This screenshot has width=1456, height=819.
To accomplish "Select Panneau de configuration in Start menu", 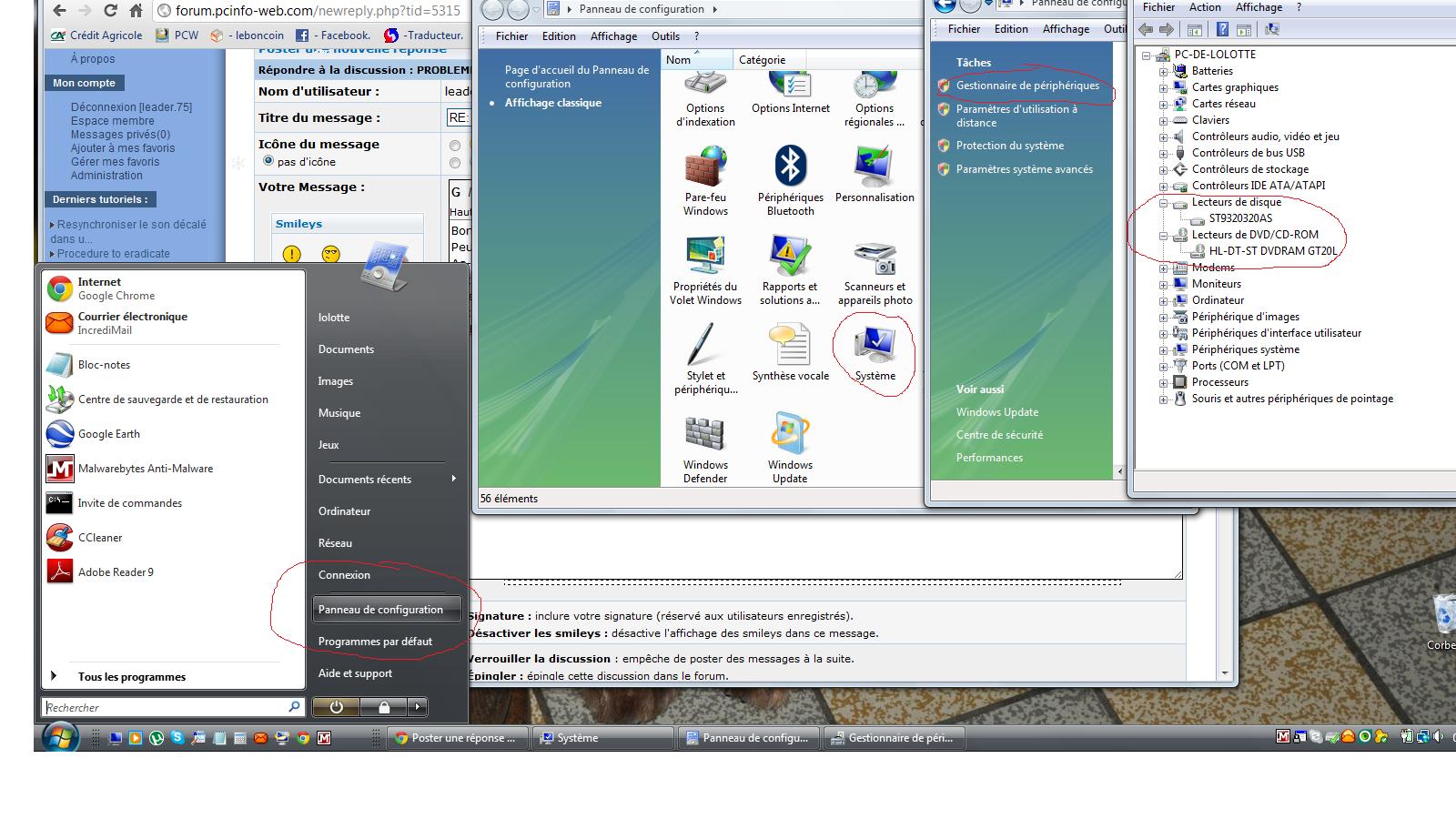I will click(x=387, y=610).
